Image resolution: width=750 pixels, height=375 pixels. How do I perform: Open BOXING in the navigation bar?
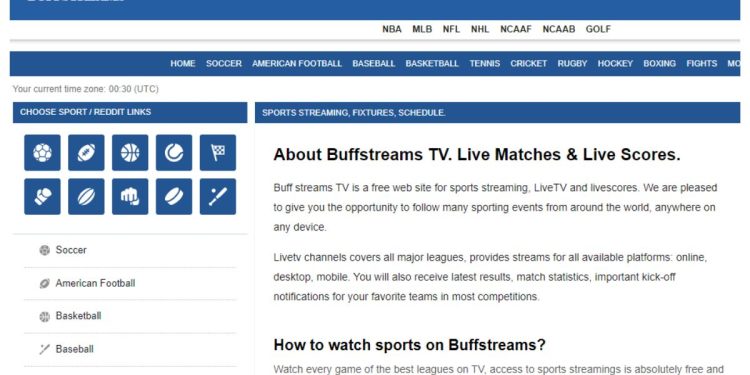point(660,64)
